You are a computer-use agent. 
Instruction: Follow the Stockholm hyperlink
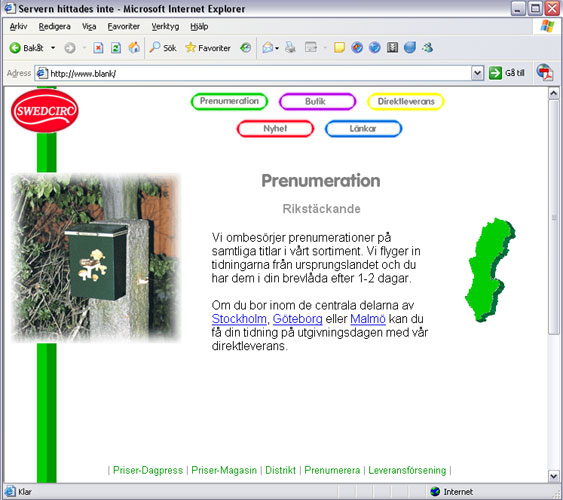(x=239, y=319)
